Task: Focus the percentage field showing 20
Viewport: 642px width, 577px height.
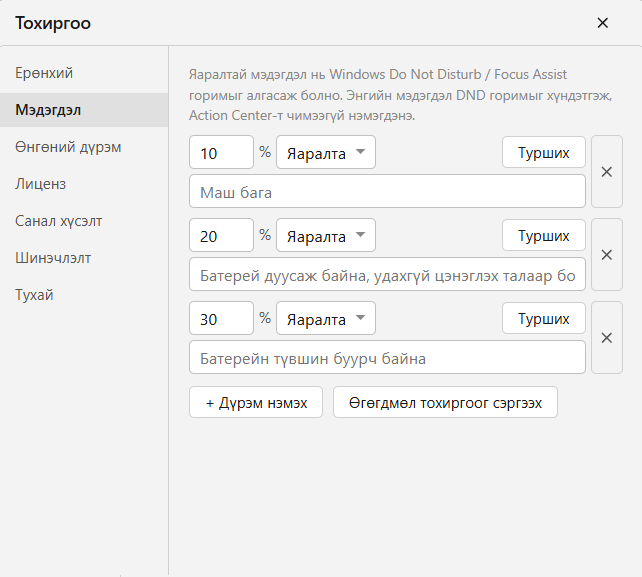Action: point(222,235)
